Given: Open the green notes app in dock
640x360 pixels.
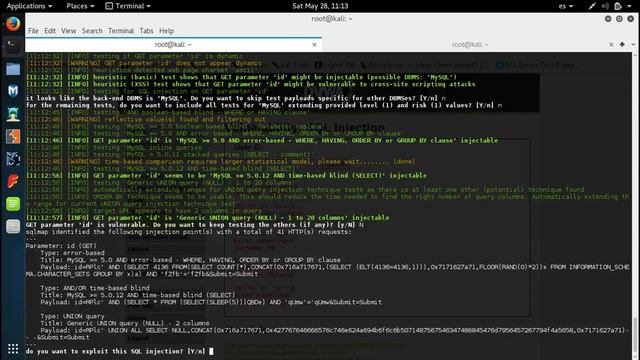Looking at the screenshot, I should 13,204.
